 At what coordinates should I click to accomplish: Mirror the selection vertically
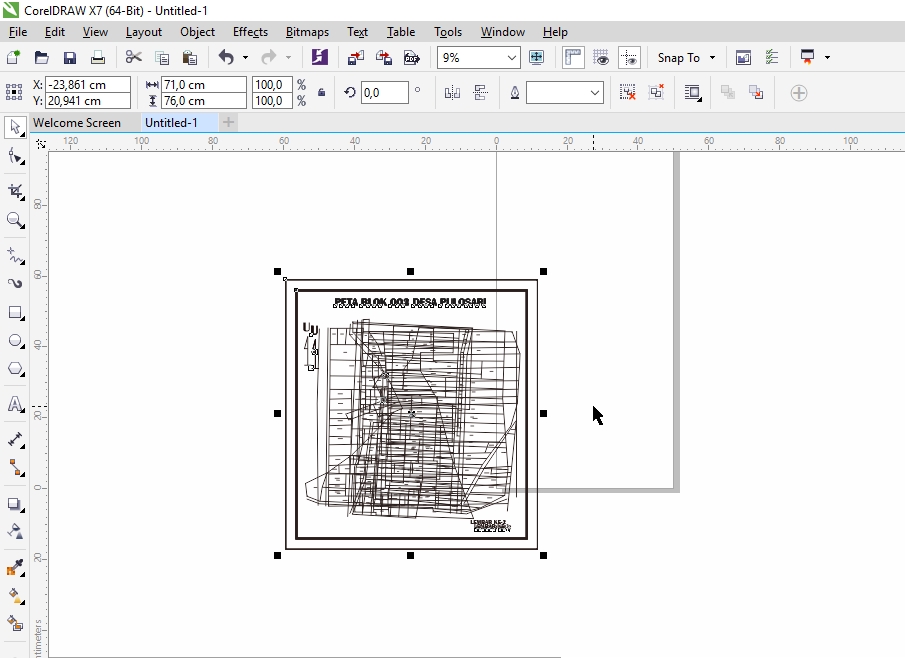point(480,92)
